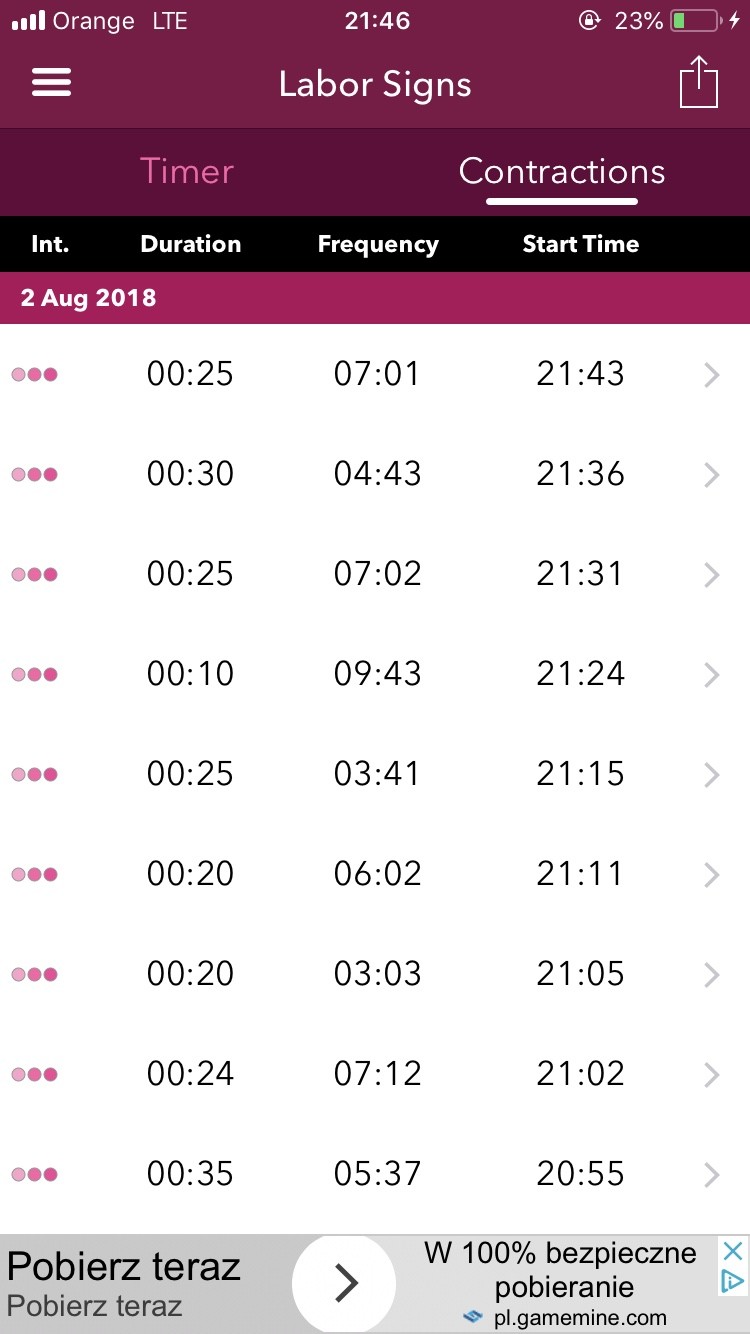
Task: Click intensity dots for 21:43 contraction
Action: tap(34, 375)
